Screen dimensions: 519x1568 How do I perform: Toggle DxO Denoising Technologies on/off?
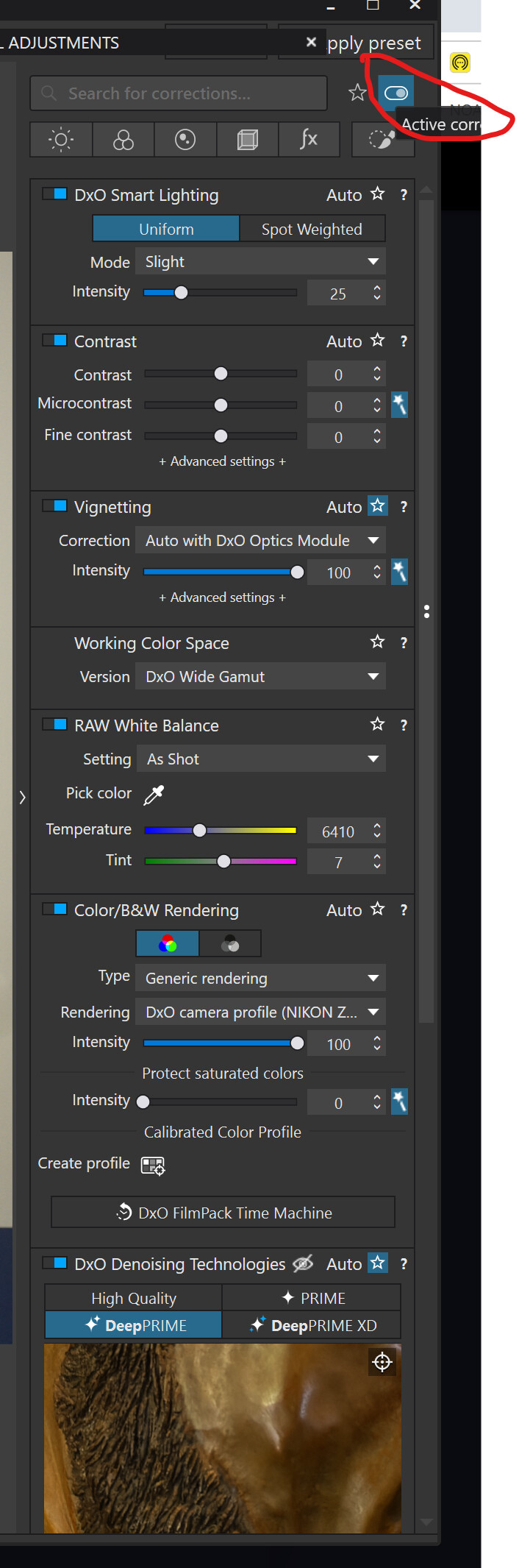[55, 1263]
